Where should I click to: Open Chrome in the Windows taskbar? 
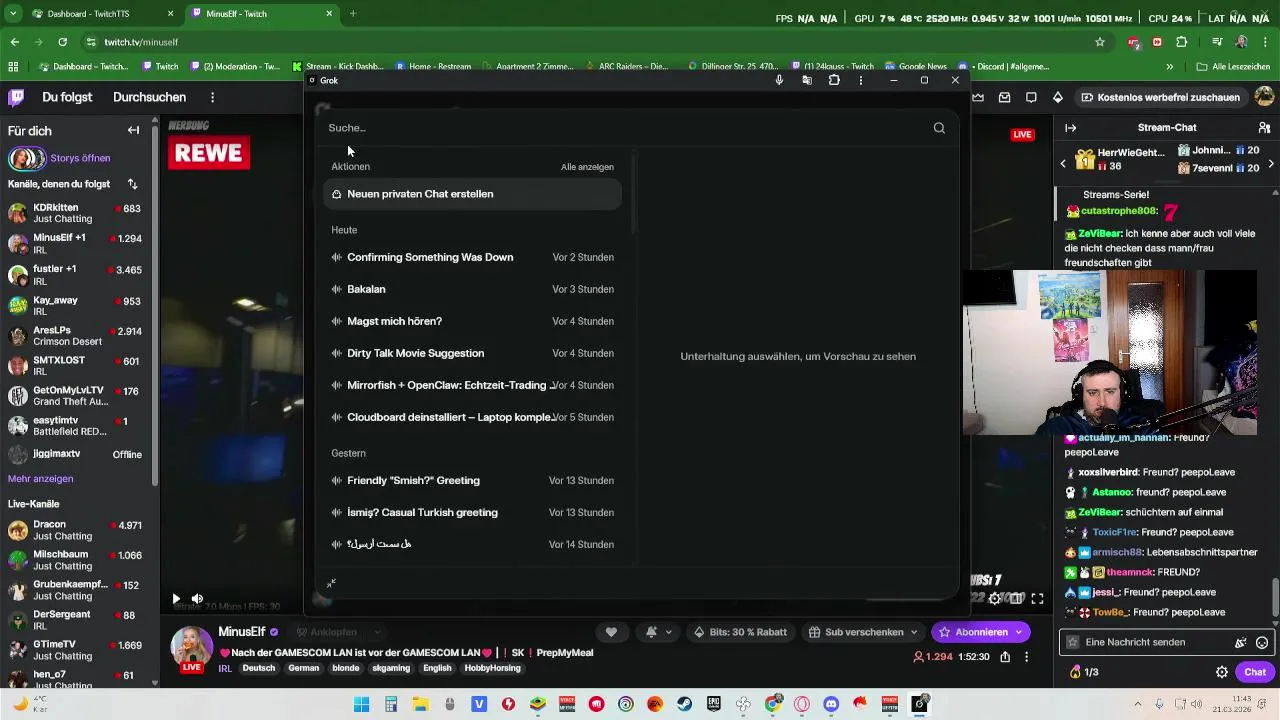point(772,704)
